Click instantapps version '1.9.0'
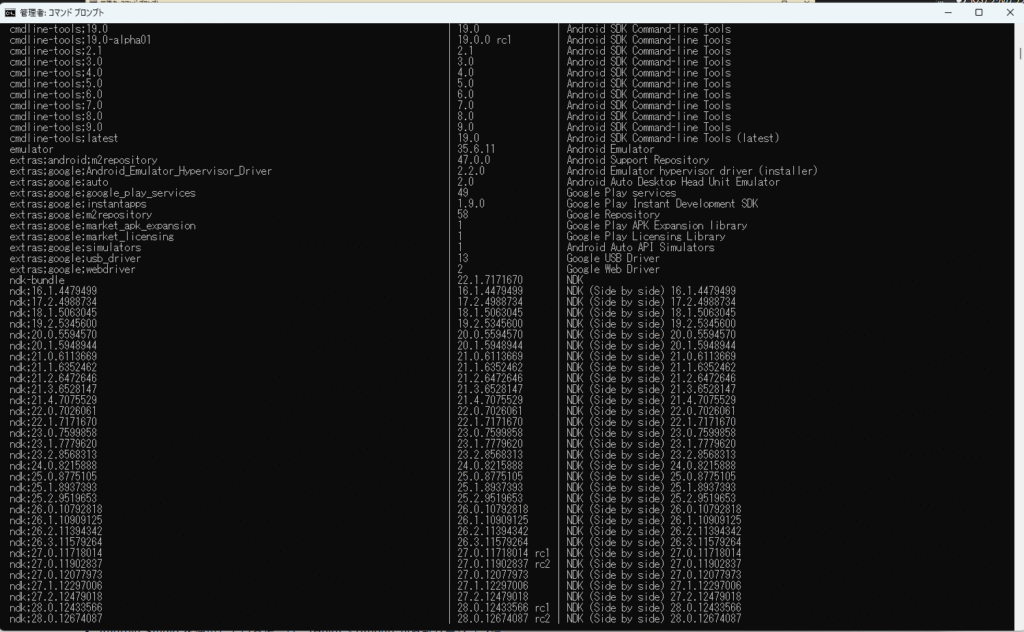 click(x=471, y=204)
